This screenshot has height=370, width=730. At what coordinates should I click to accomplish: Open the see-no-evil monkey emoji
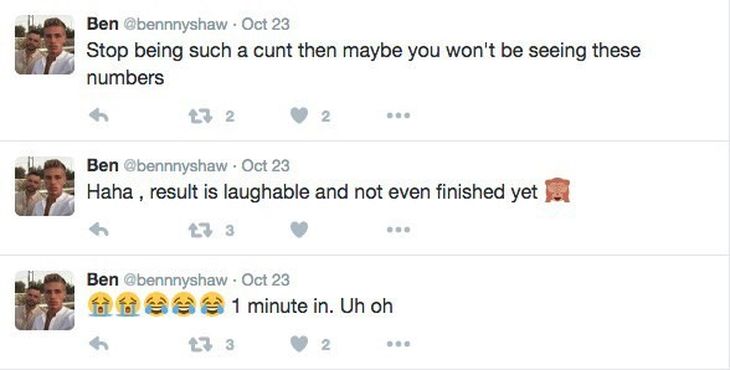(558, 191)
